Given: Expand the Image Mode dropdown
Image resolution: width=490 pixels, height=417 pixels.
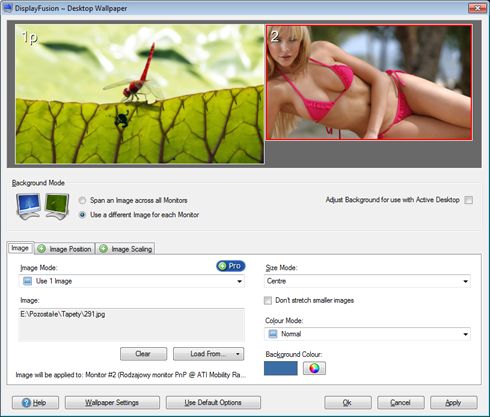Looking at the screenshot, I should pos(239,281).
